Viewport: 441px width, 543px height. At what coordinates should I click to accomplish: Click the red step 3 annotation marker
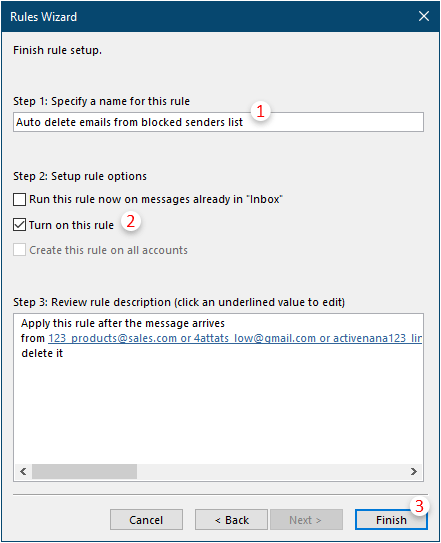pos(419,506)
